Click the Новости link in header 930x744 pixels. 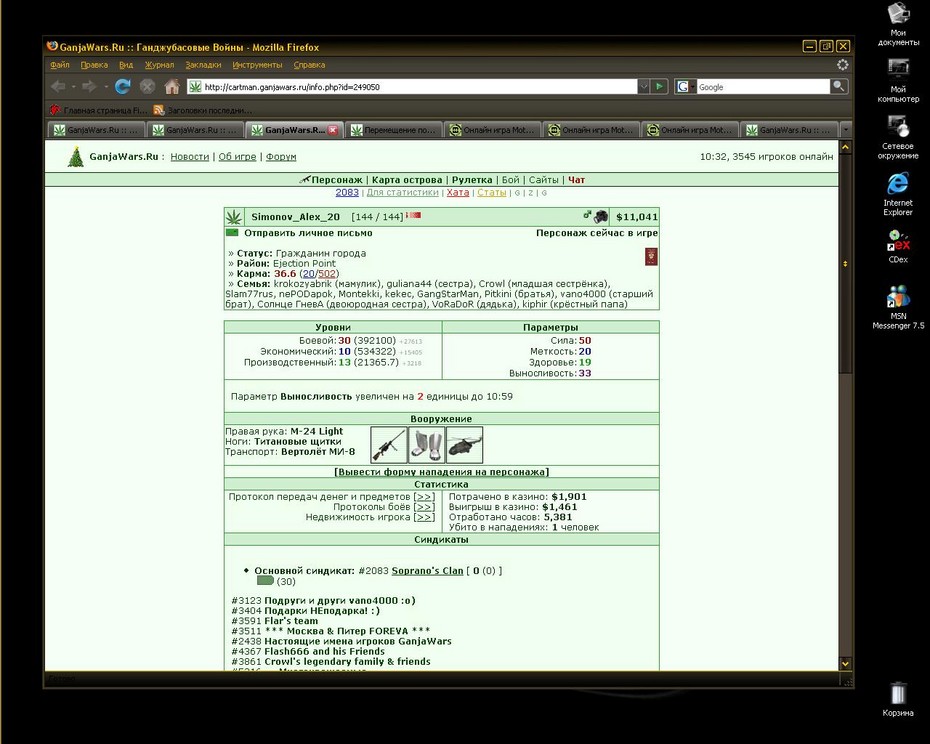(190, 157)
